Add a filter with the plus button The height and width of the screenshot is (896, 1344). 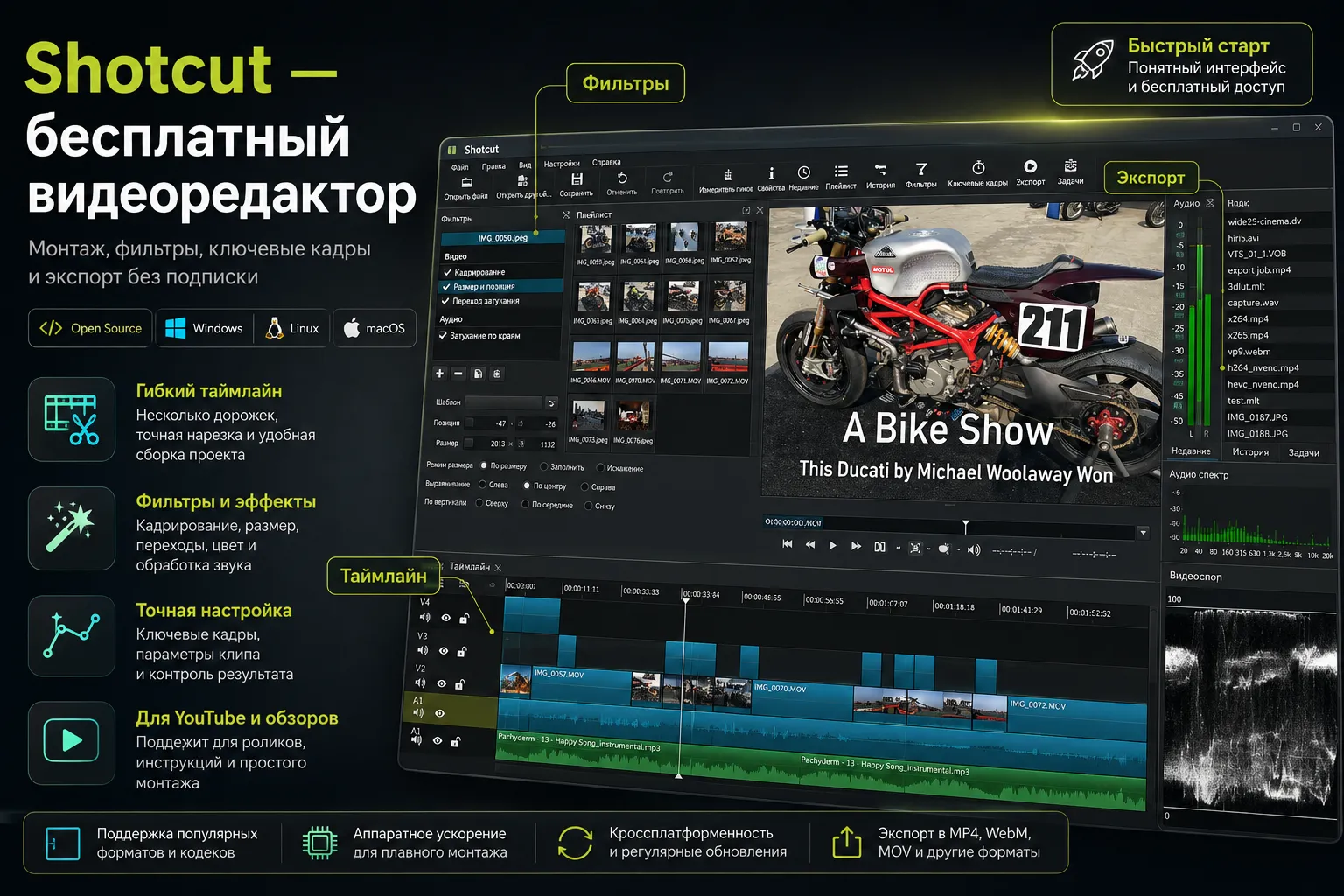pos(439,373)
